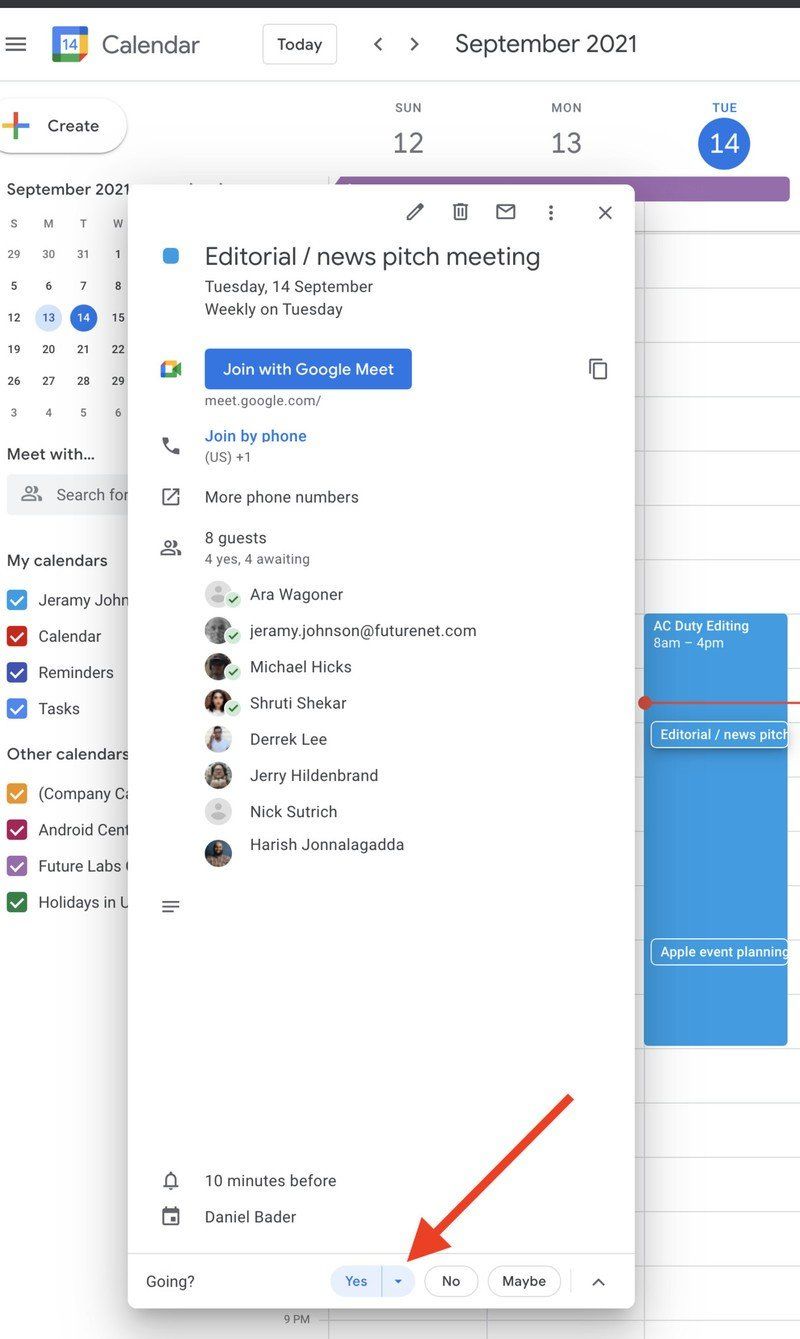Click Derrek Lee's avatar
This screenshot has height=1339, width=800.
pos(218,739)
